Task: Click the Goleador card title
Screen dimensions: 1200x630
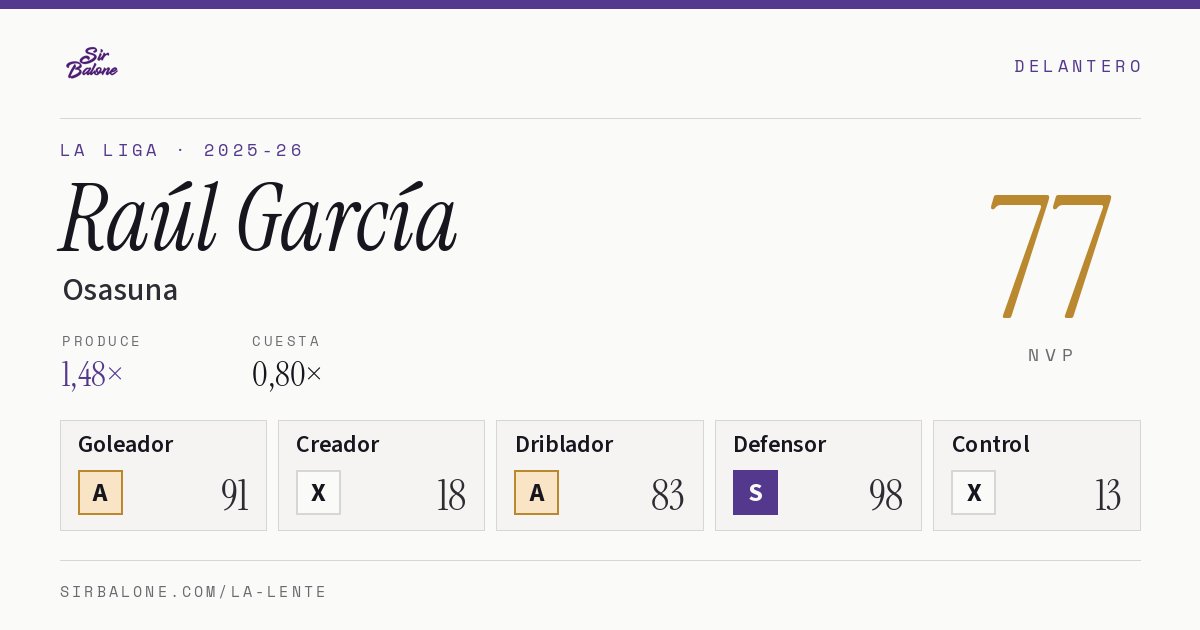Action: [126, 444]
